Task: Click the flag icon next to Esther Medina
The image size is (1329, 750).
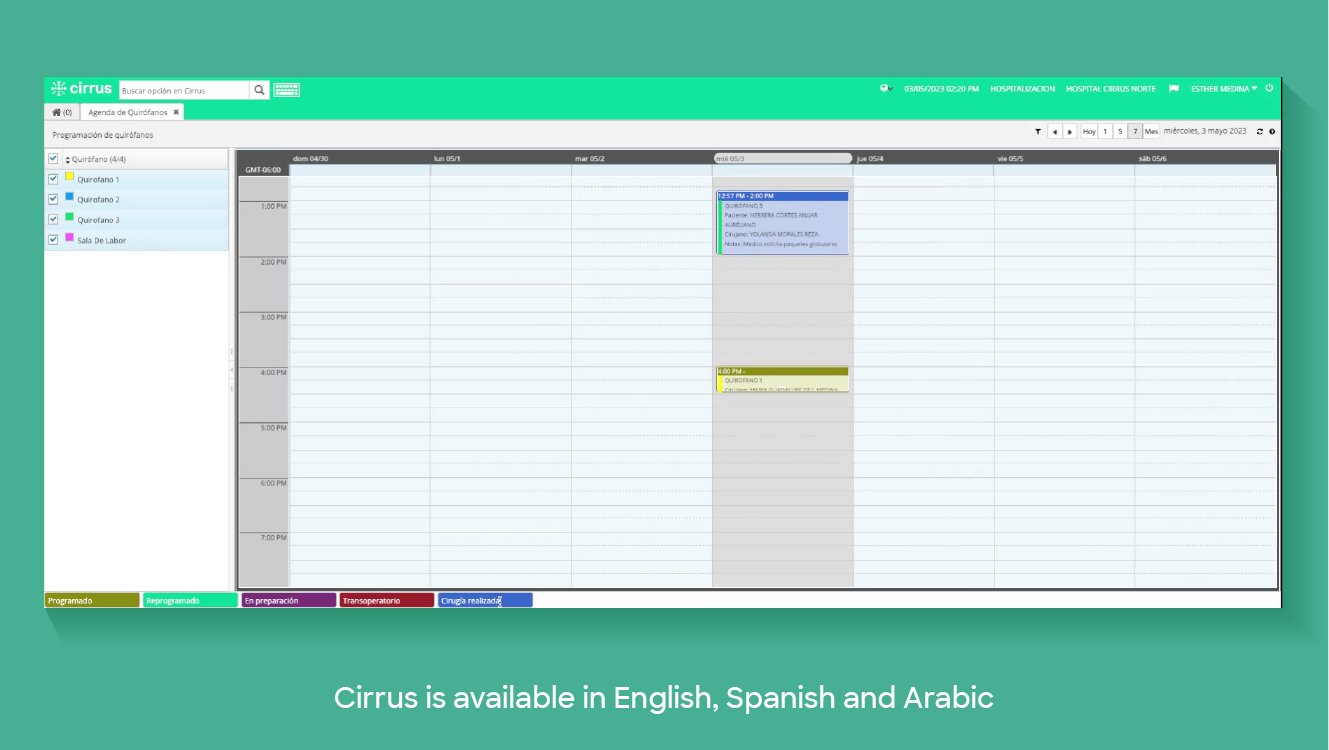Action: click(x=1173, y=88)
